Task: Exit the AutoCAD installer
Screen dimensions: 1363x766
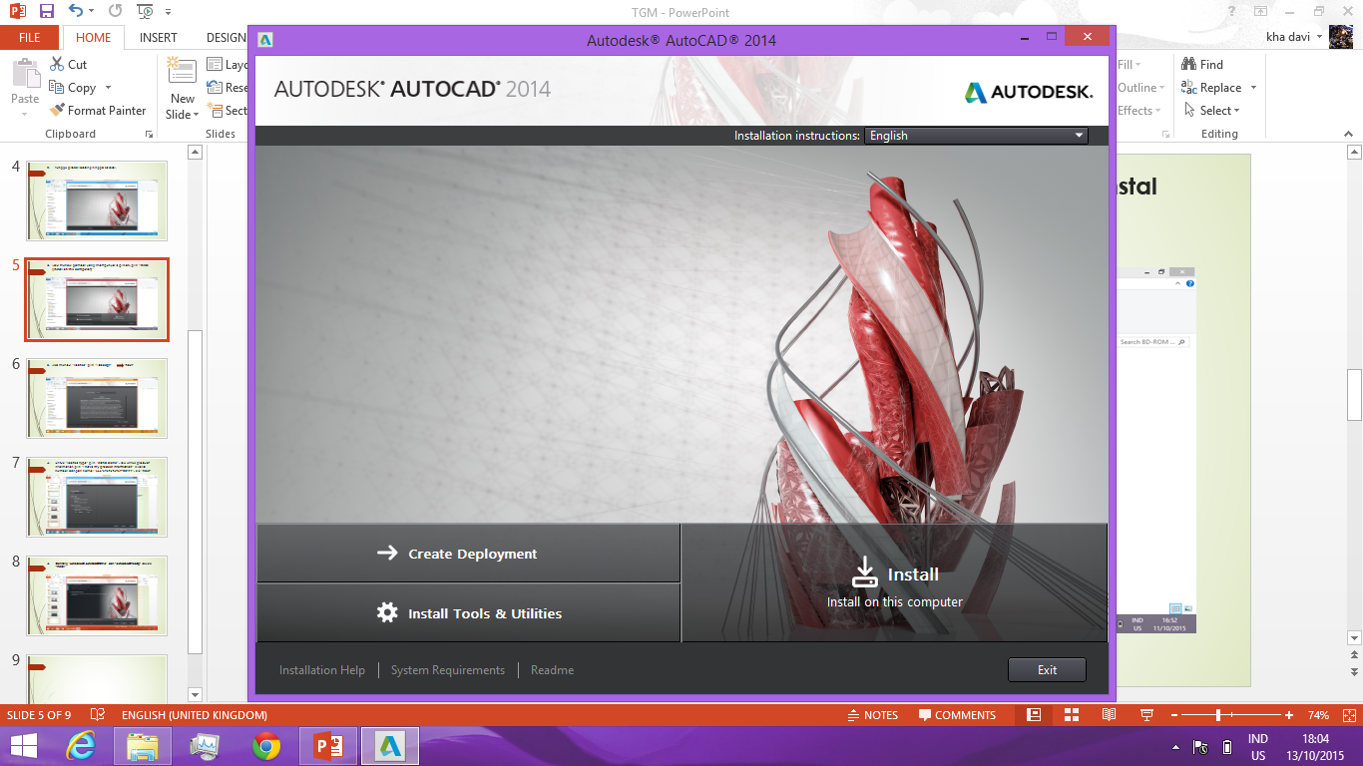Action: tap(1046, 669)
